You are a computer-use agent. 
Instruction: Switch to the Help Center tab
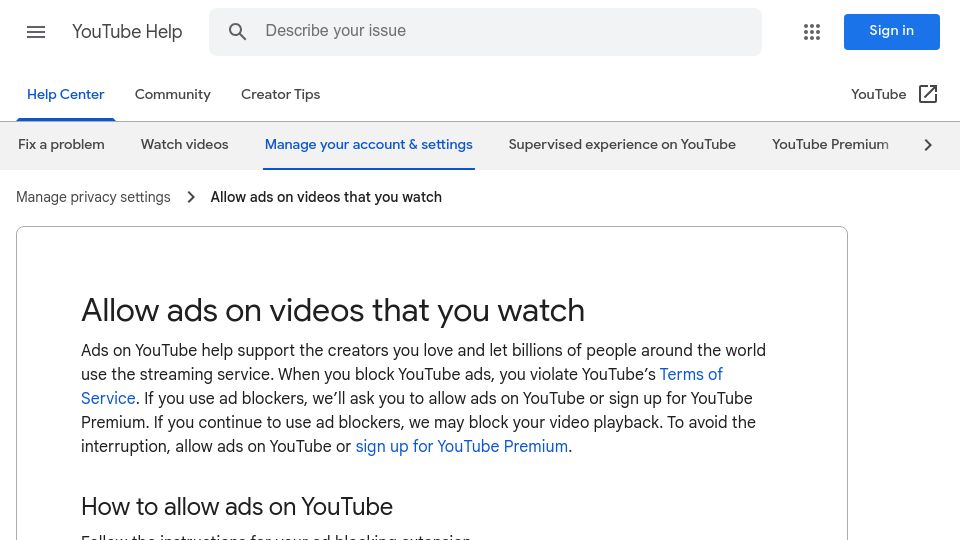coord(66,94)
